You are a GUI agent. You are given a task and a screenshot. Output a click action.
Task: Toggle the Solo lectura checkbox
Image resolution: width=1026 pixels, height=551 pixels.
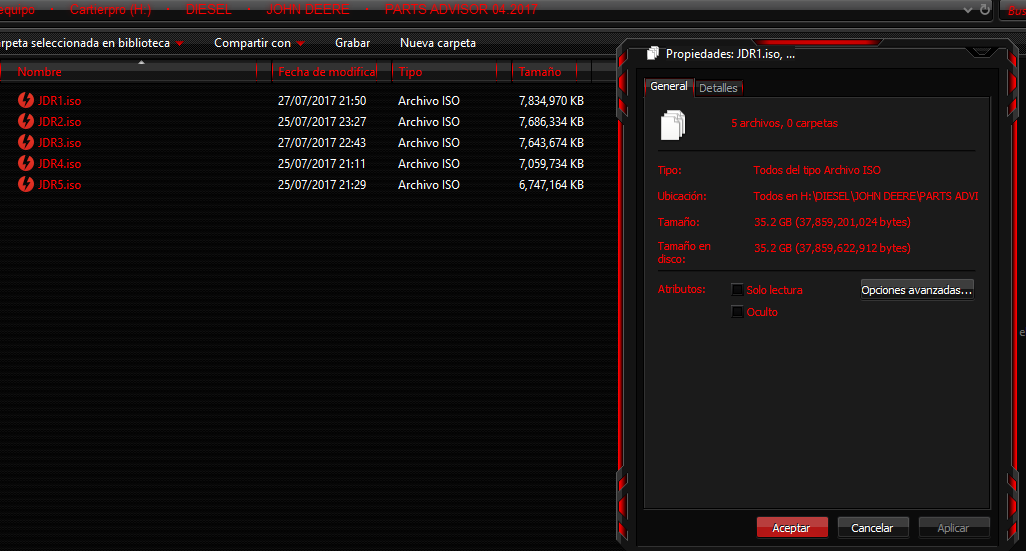point(737,289)
